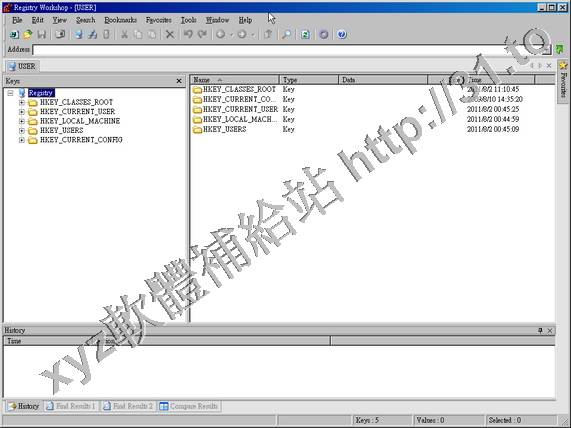Click the Delete X icon

(170, 35)
